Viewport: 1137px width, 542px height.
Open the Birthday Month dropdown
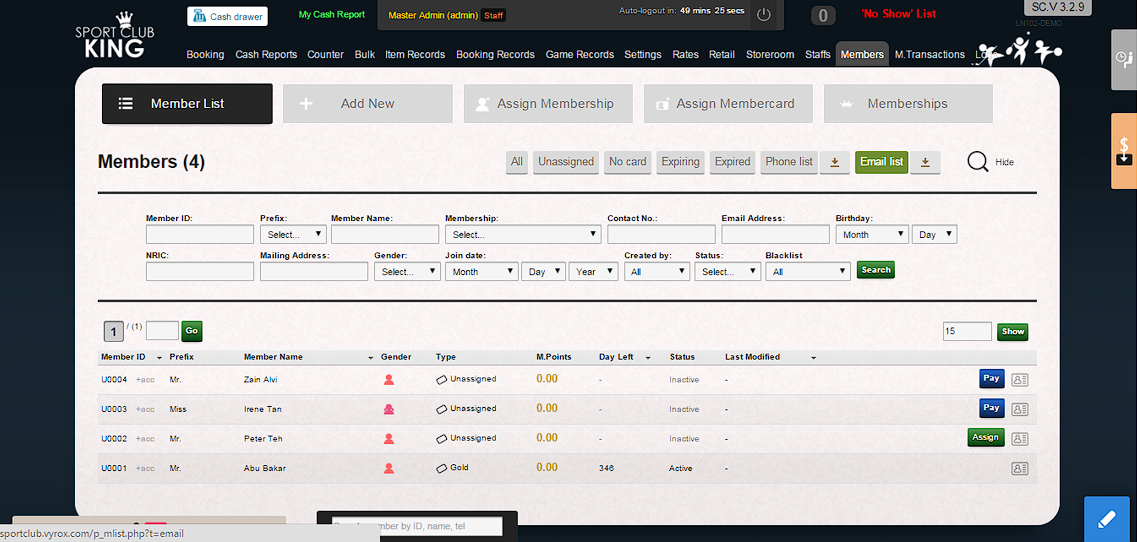(872, 234)
